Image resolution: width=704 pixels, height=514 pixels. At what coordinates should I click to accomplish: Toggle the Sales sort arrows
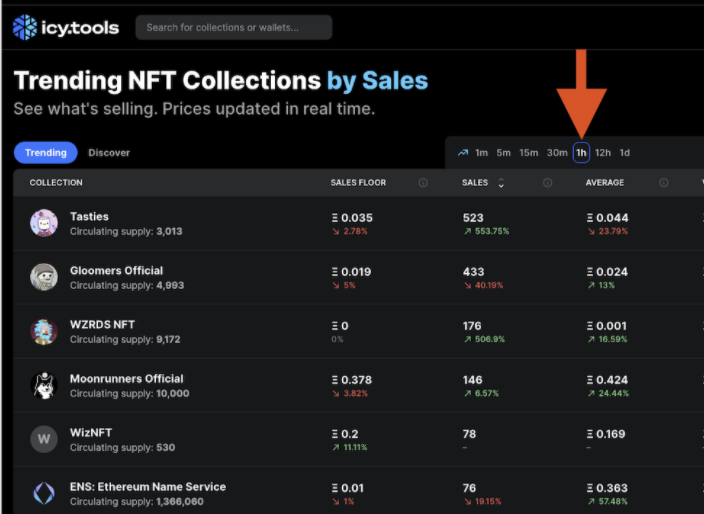501,183
